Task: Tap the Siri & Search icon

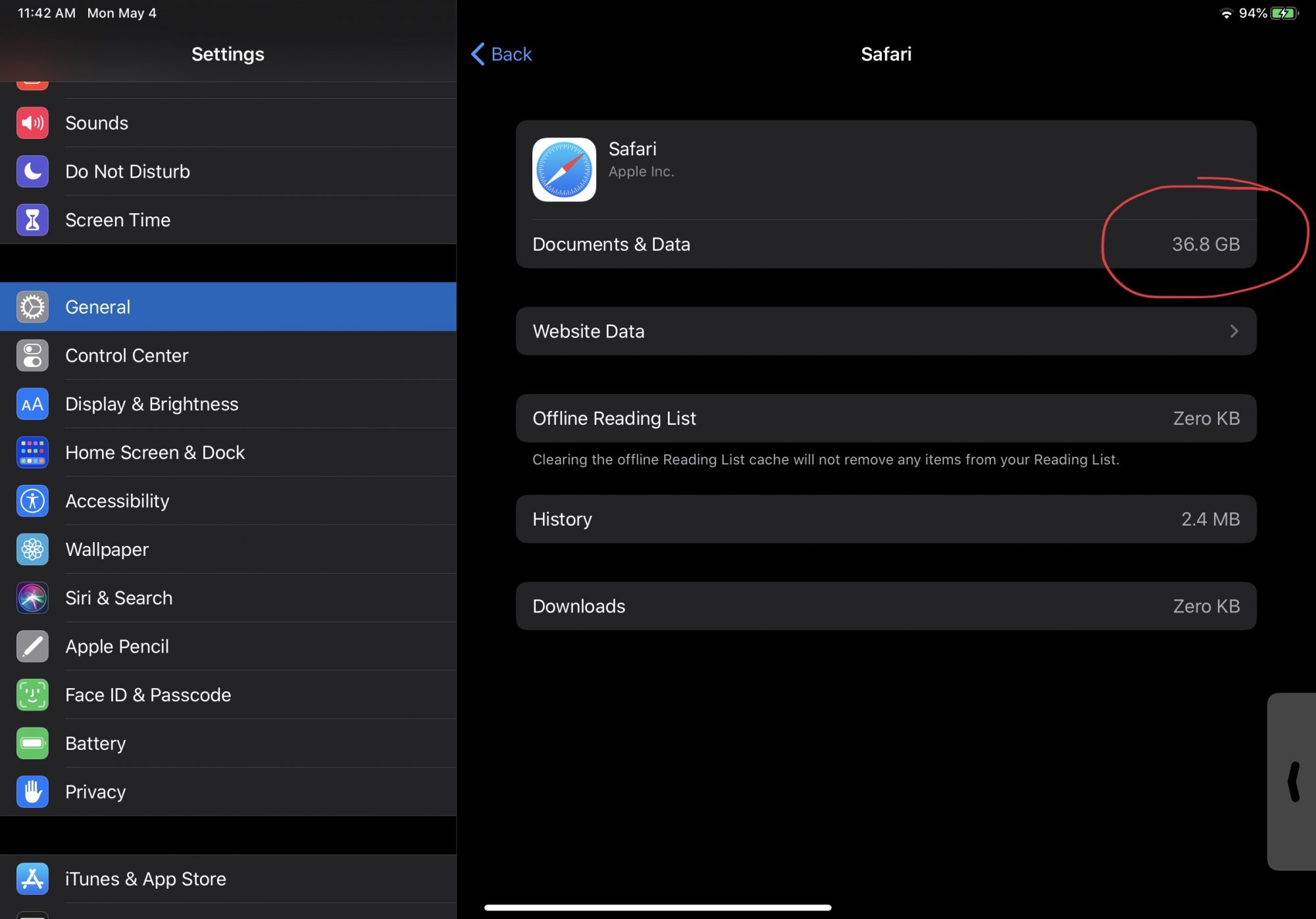Action: coord(32,598)
